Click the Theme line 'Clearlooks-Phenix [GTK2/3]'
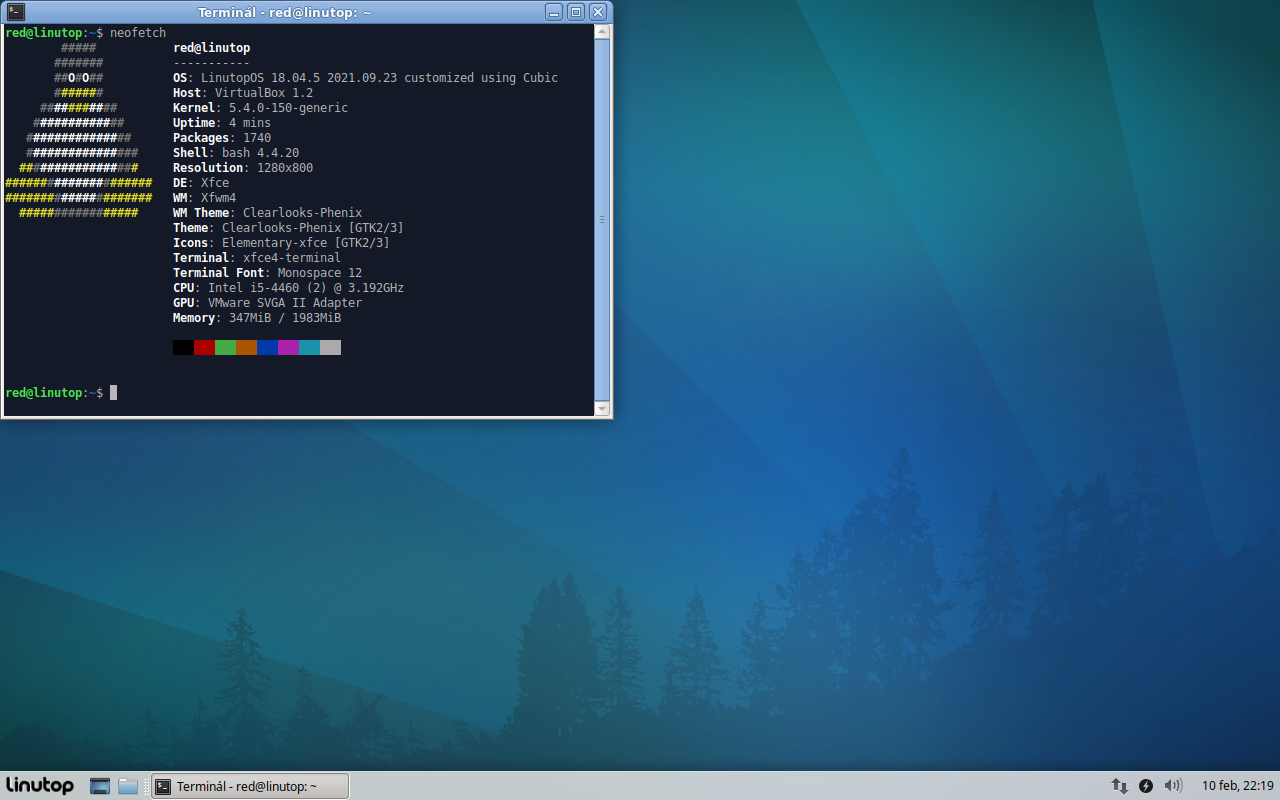 coord(288,228)
